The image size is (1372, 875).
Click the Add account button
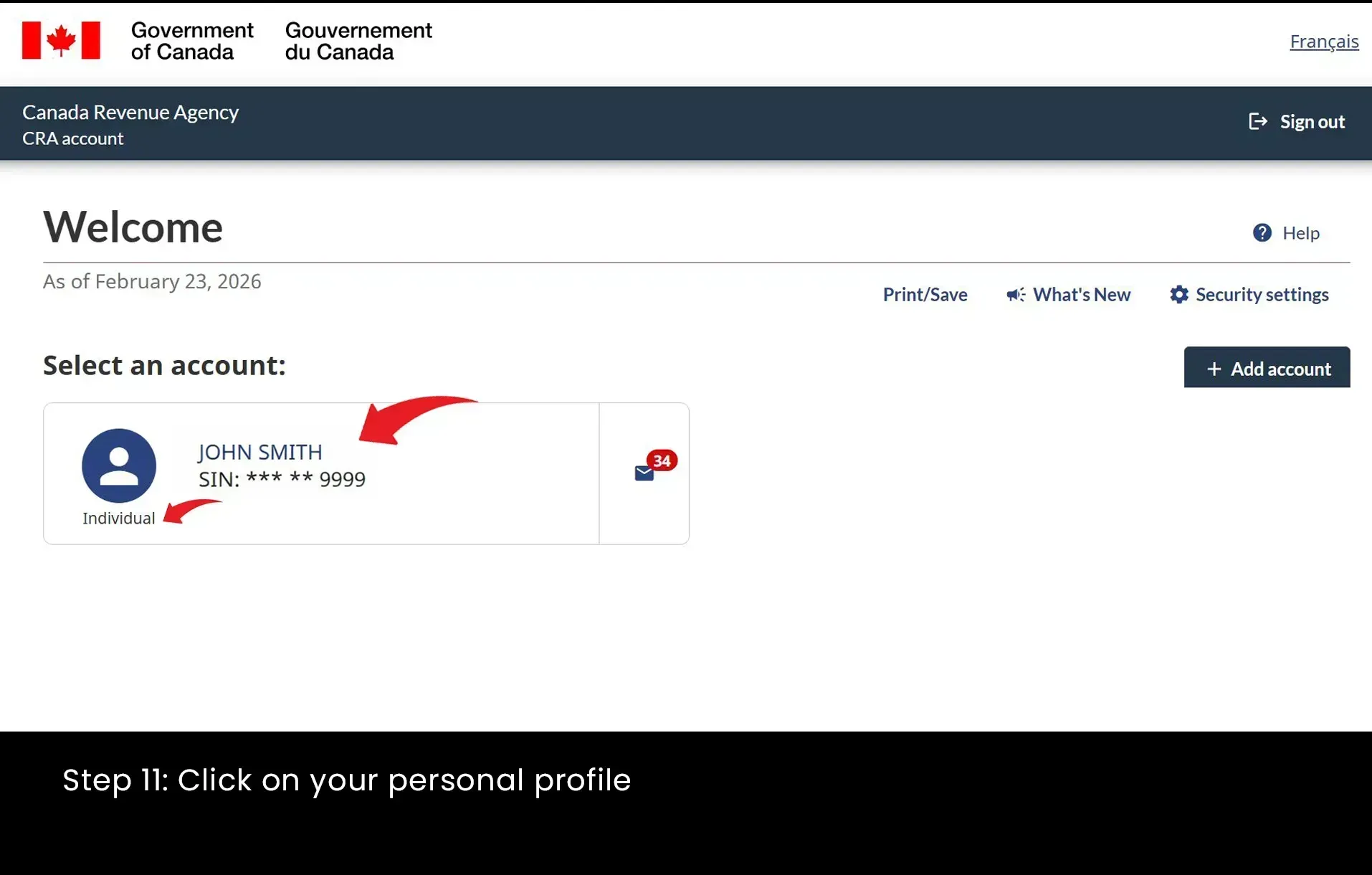[1267, 367]
